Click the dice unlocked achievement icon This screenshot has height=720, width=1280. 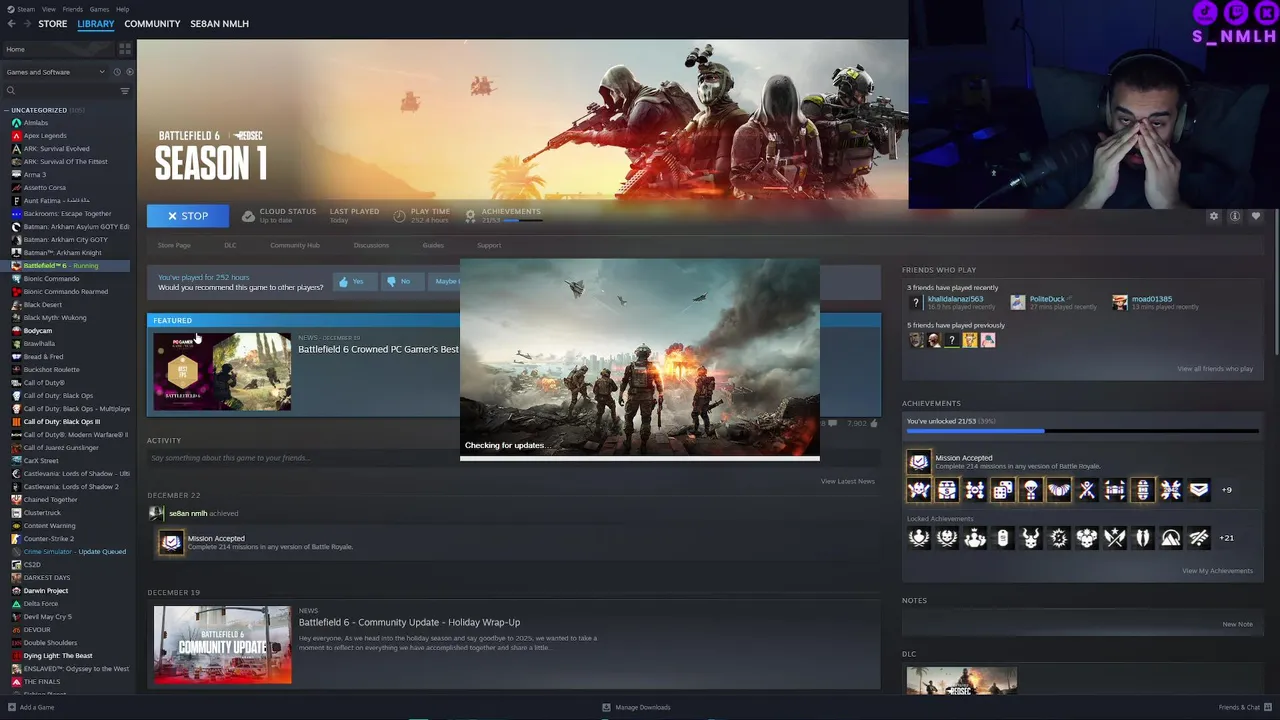tap(1003, 490)
